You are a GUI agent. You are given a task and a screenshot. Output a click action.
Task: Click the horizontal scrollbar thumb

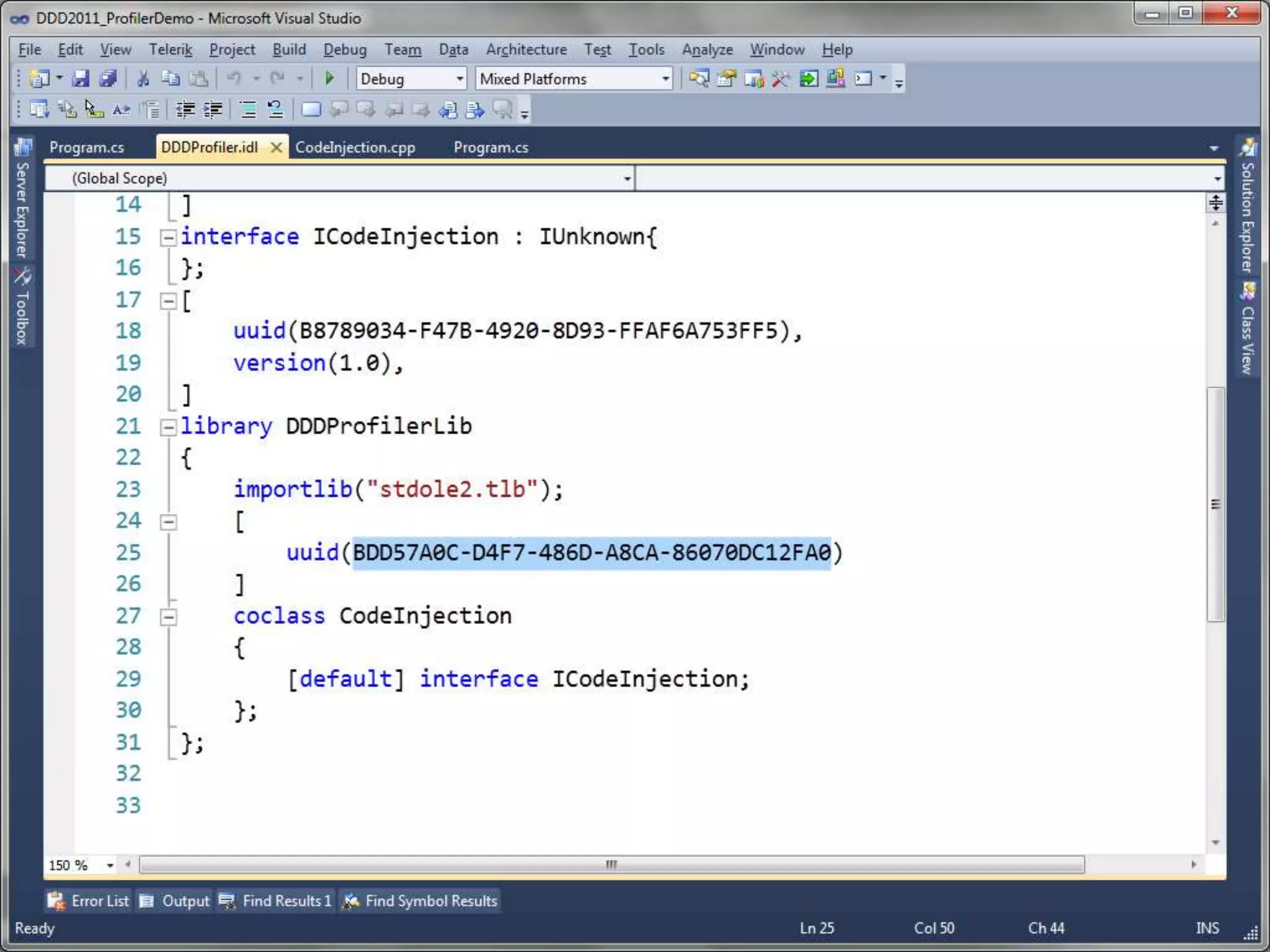tap(611, 865)
